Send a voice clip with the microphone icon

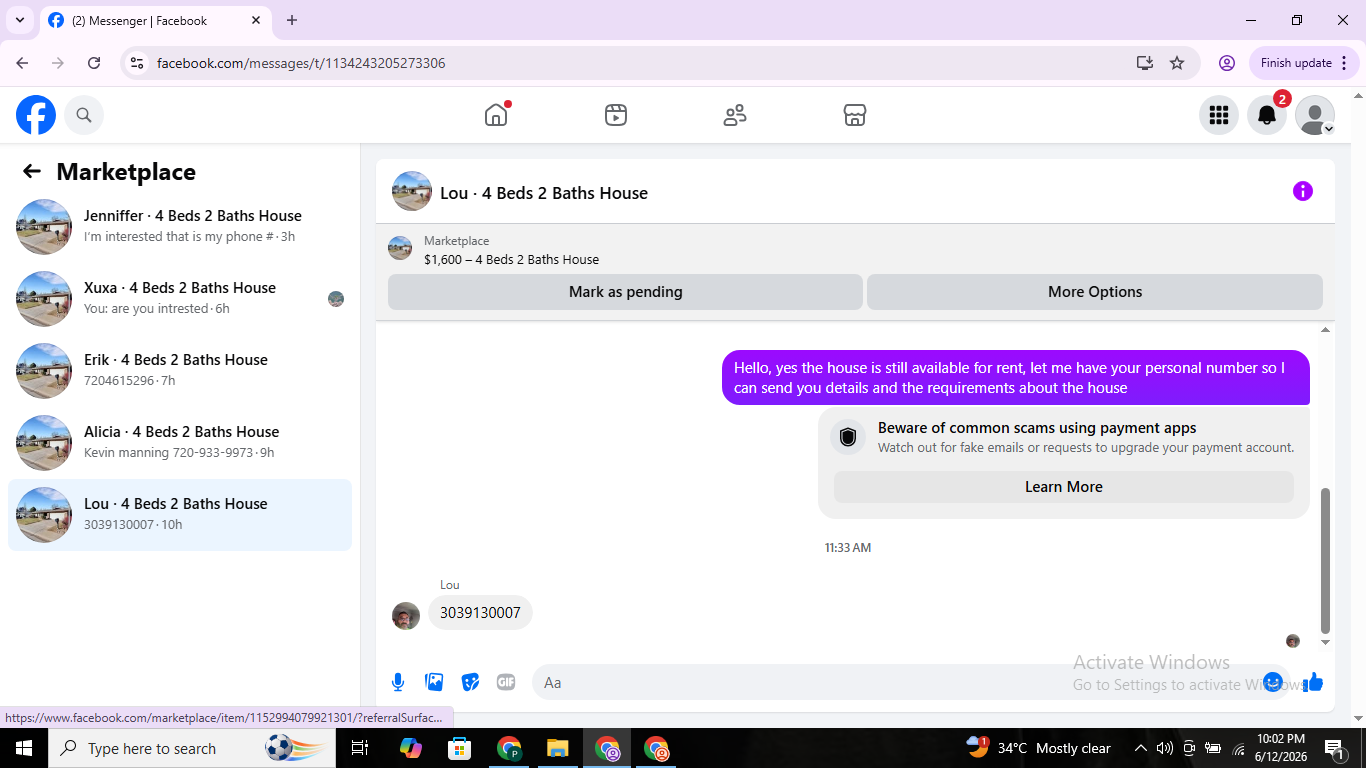coord(398,682)
